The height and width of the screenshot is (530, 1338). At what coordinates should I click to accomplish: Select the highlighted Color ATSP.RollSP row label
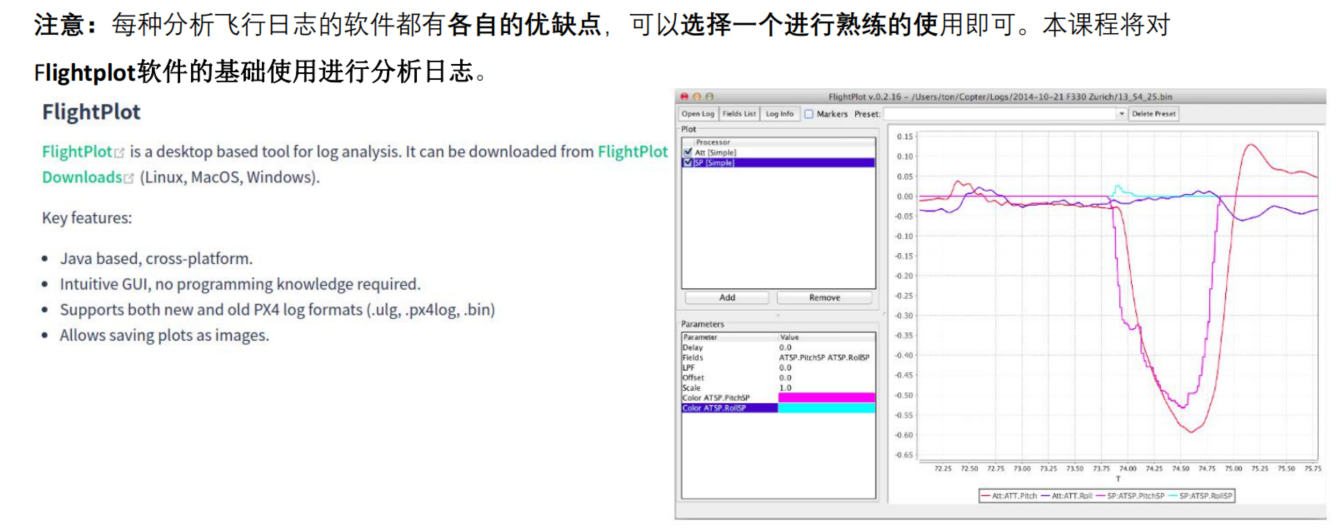coord(729,407)
